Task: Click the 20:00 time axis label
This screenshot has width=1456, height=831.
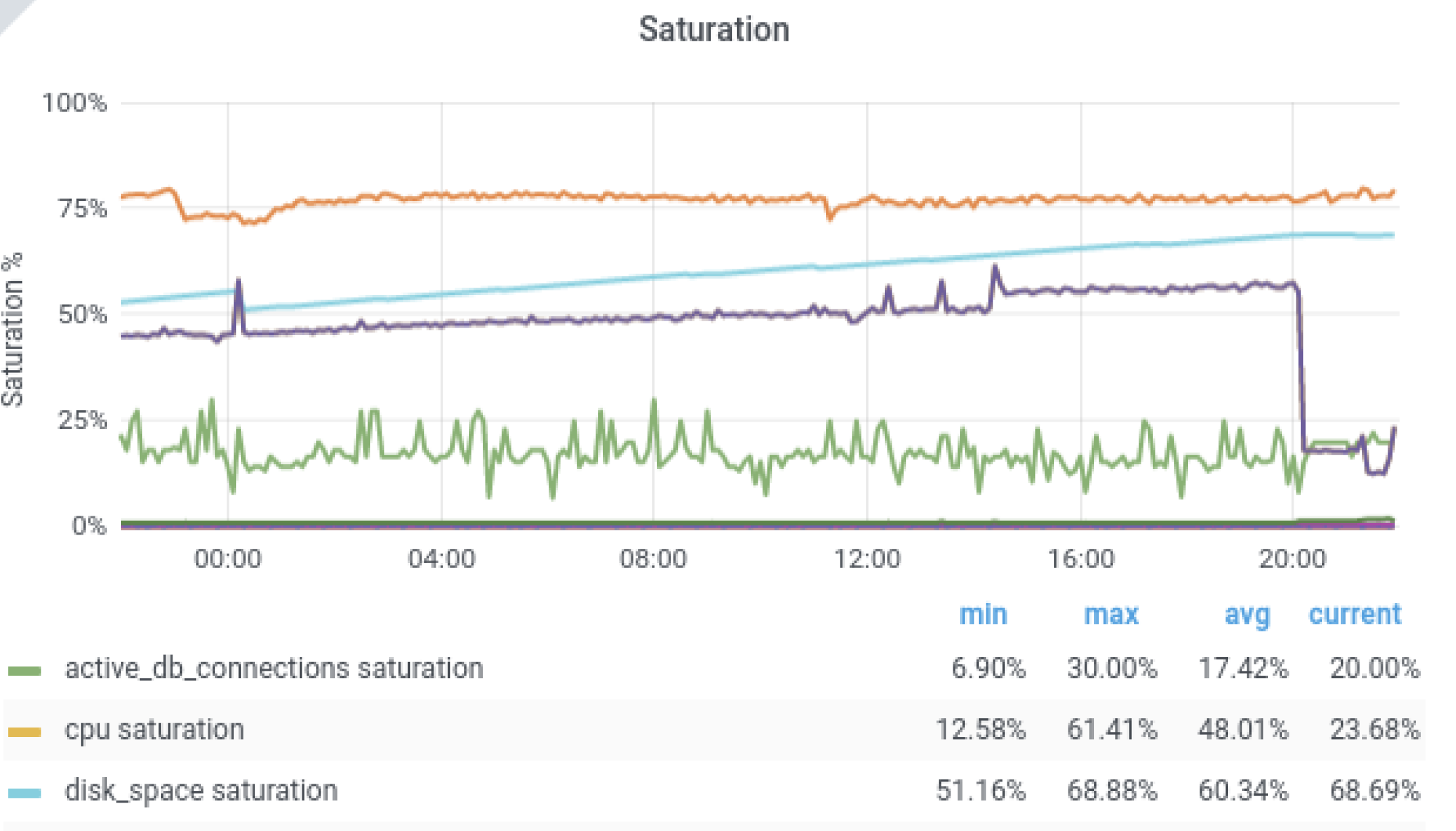Action: (x=1292, y=559)
